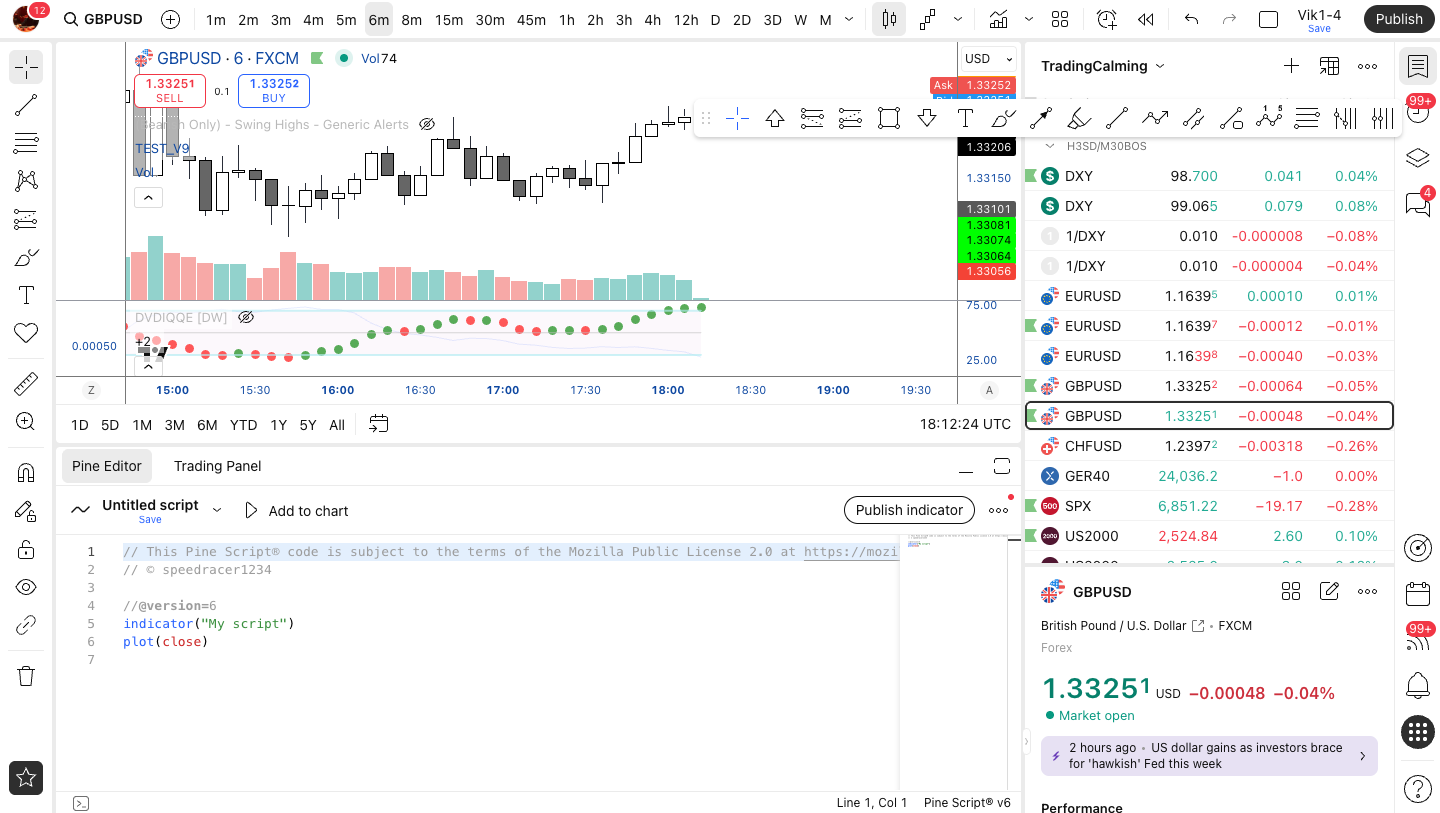Viewport: 1440px width, 813px height.
Task: Open the layout setup square icon
Action: (x=1268, y=19)
